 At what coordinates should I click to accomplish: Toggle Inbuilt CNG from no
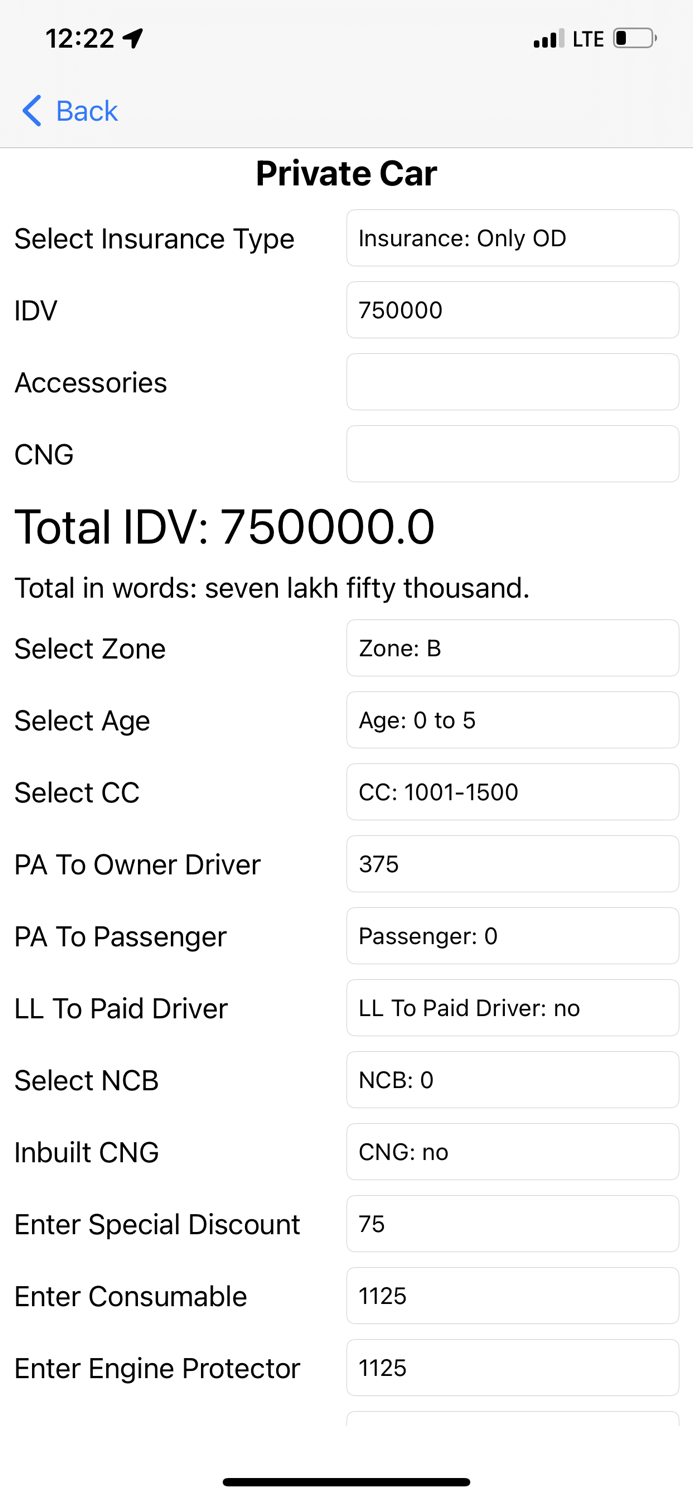512,1152
